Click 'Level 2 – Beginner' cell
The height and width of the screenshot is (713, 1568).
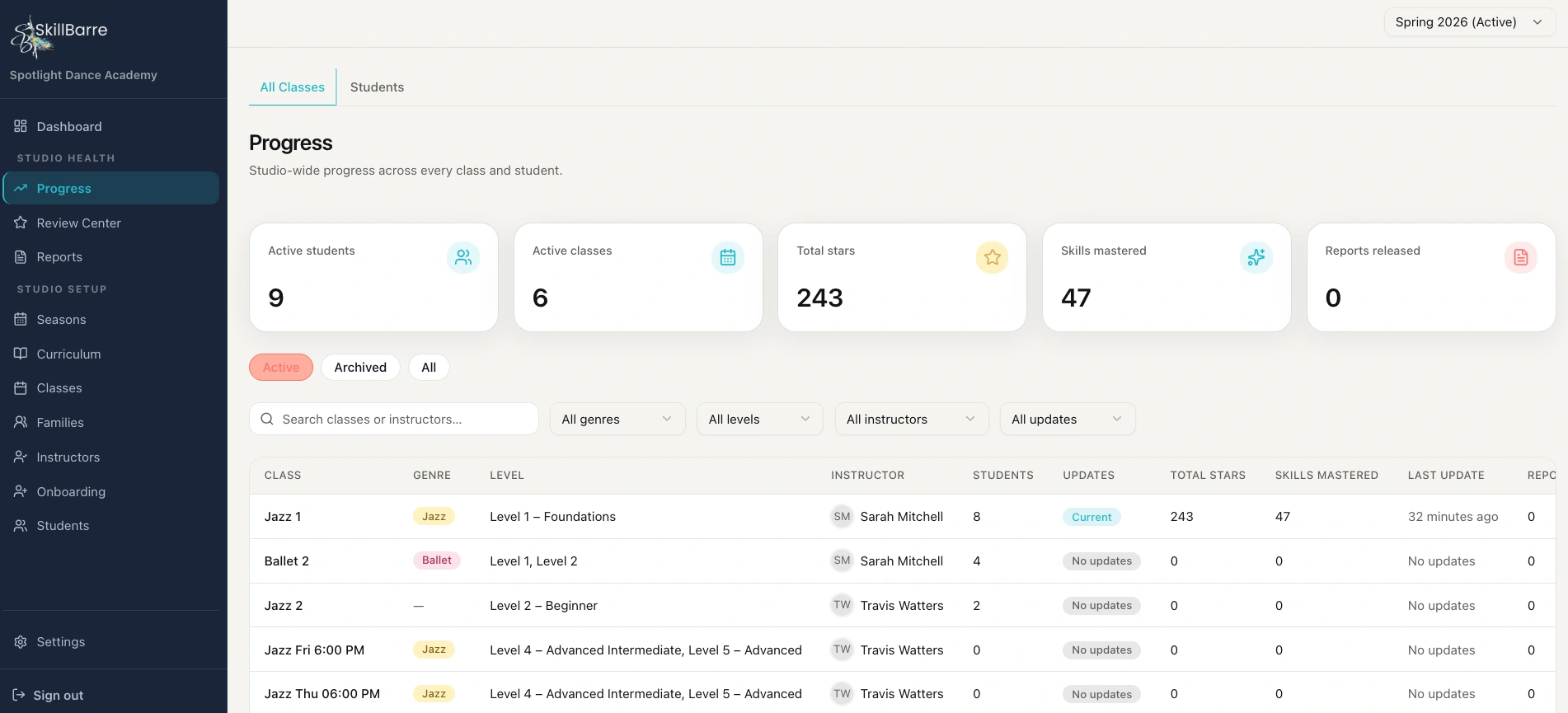(x=543, y=605)
